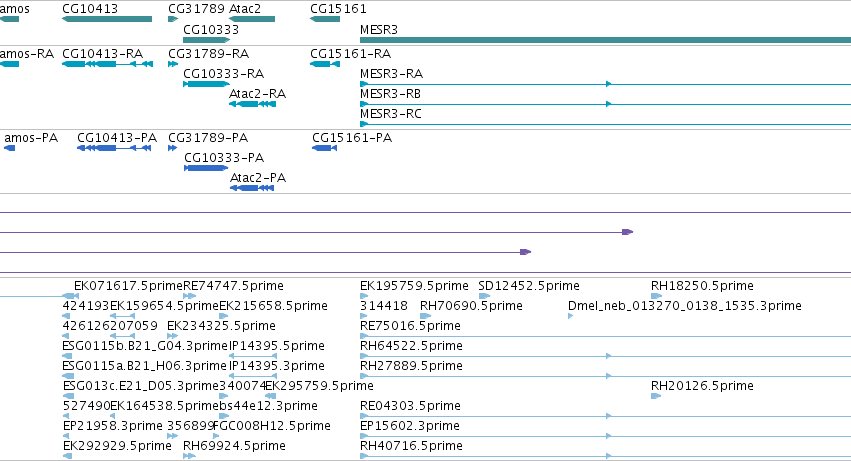Open the EK215658.5prime EST label
This screenshot has height=461, width=851.
(274, 306)
